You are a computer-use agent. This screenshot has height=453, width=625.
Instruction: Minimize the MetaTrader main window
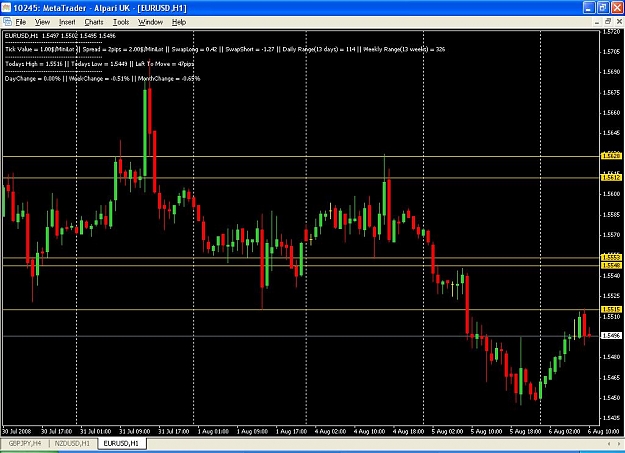[x=589, y=8]
